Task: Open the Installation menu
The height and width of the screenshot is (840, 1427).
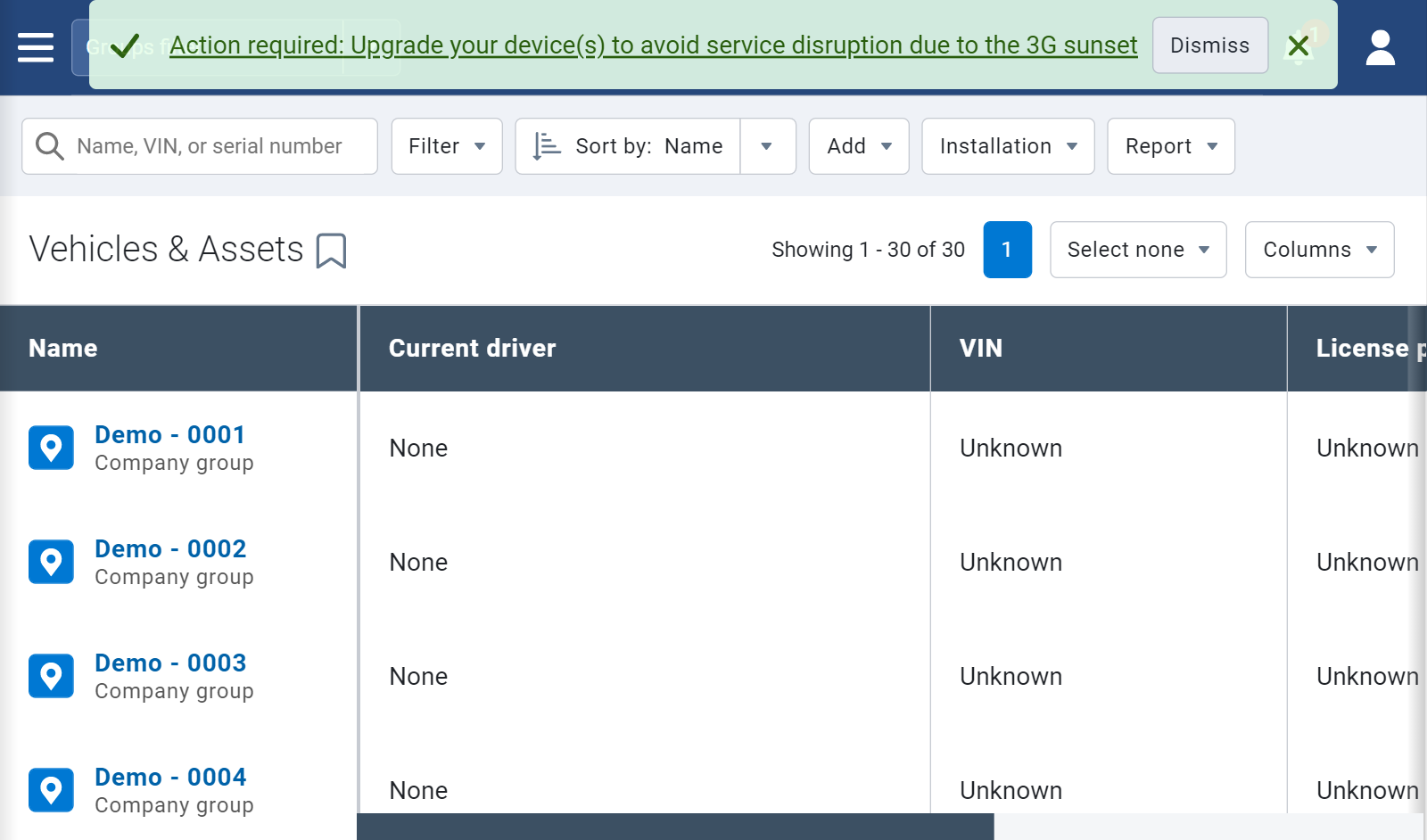Action: pos(1007,146)
